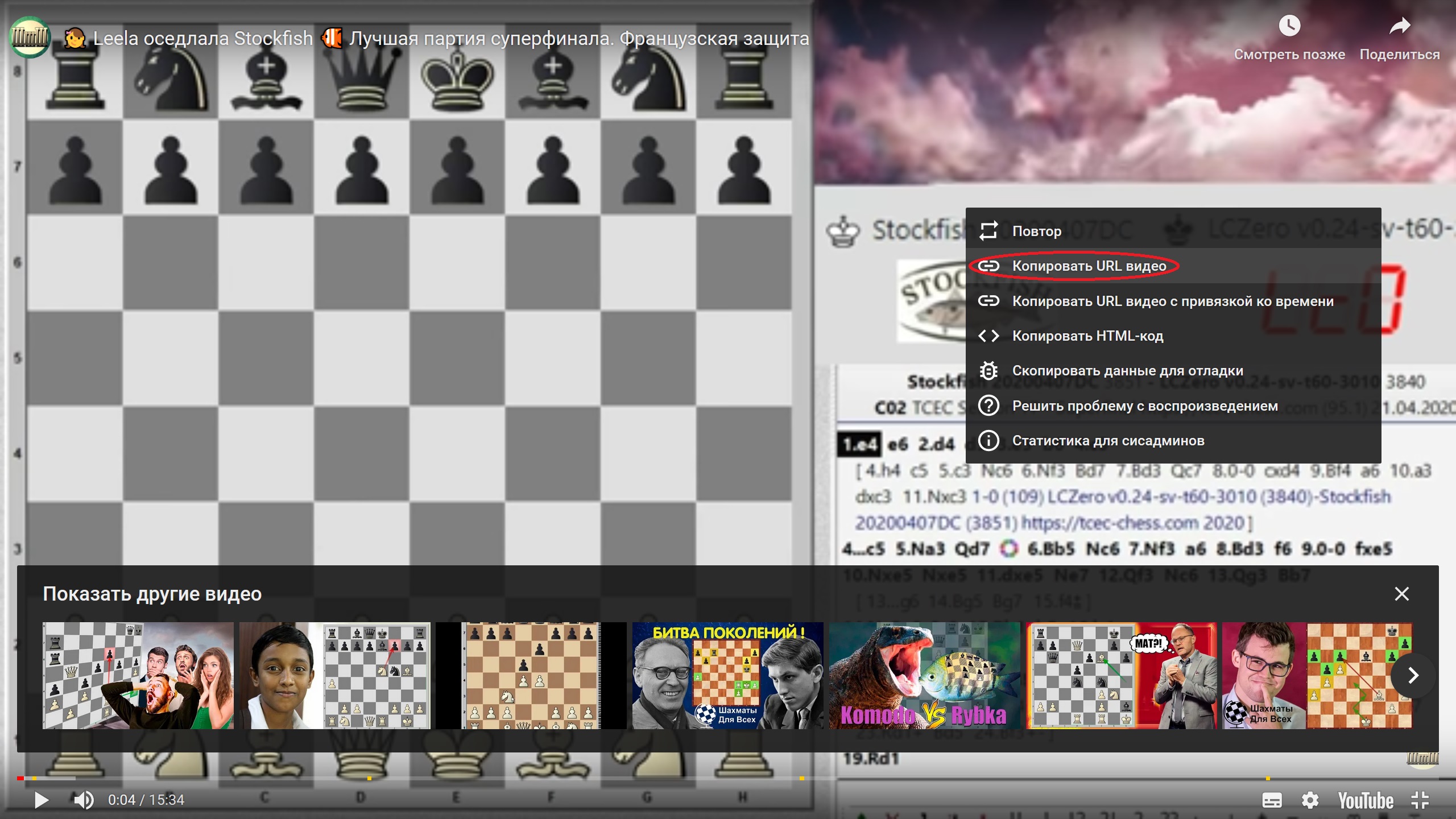Close the 'Показать другие видео' panel
1456x819 pixels.
point(1401,594)
